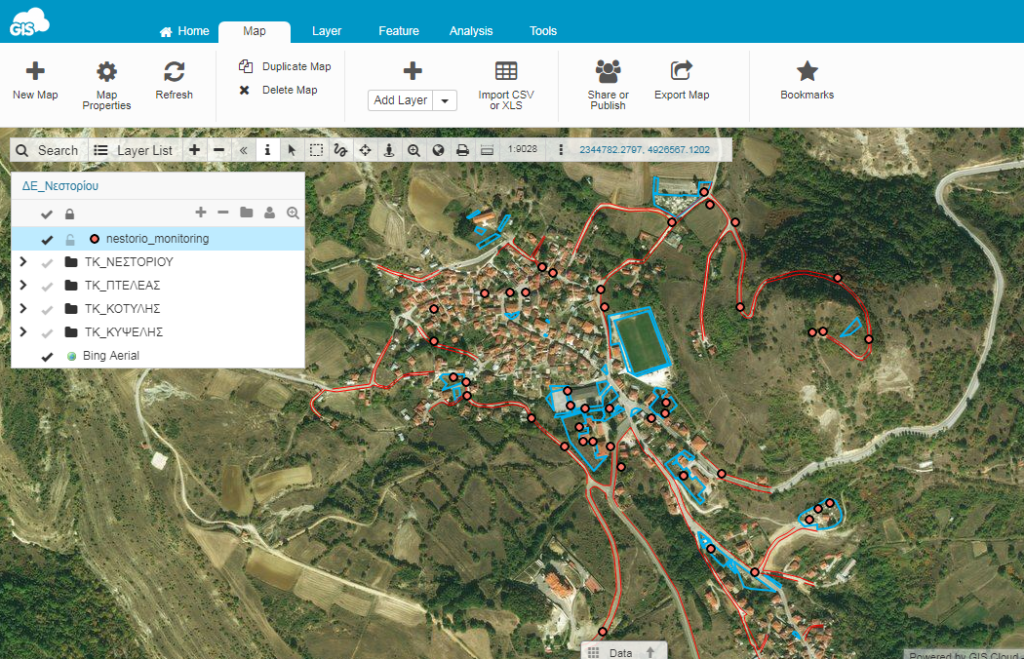Switch to the Analysis tab
Image resolution: width=1024 pixels, height=659 pixels.
pos(471,31)
